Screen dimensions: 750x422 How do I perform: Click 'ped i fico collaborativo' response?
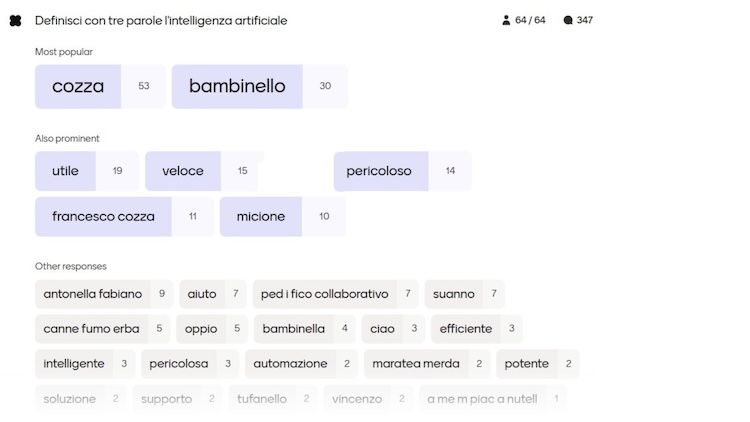[324, 294]
